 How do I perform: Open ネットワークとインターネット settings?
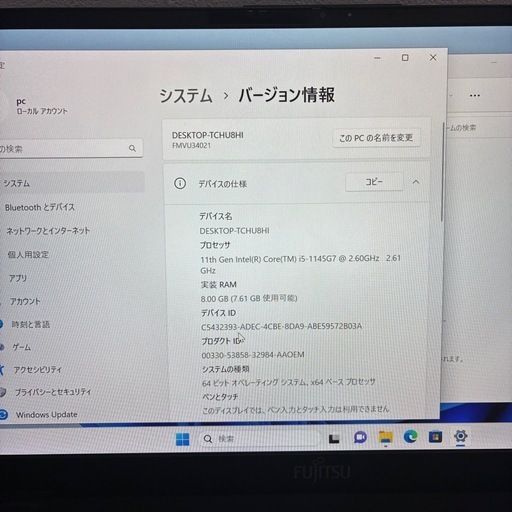[48, 231]
